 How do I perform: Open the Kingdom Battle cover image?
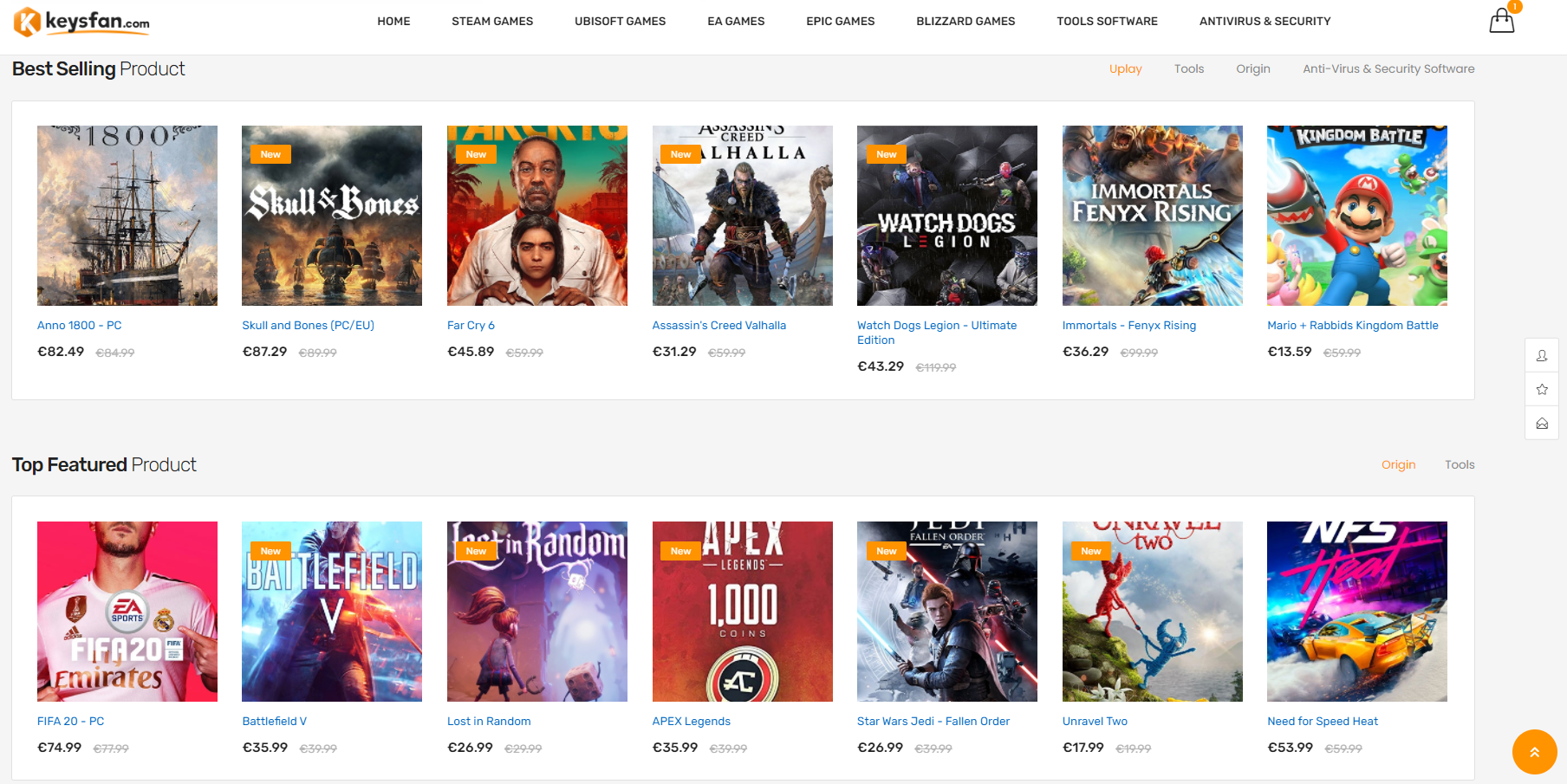tap(1357, 216)
